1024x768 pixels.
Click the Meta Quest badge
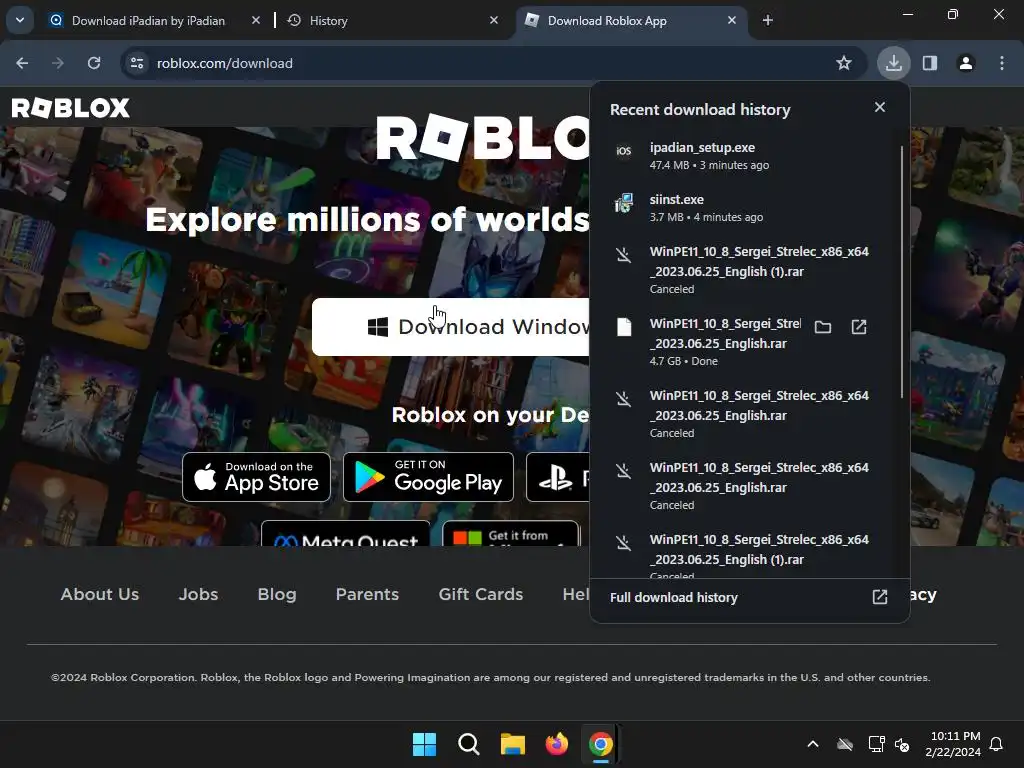point(345,534)
